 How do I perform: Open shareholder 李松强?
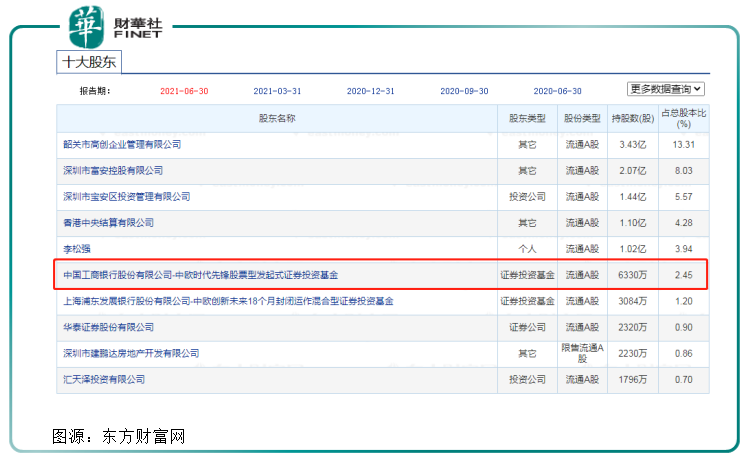(x=77, y=249)
